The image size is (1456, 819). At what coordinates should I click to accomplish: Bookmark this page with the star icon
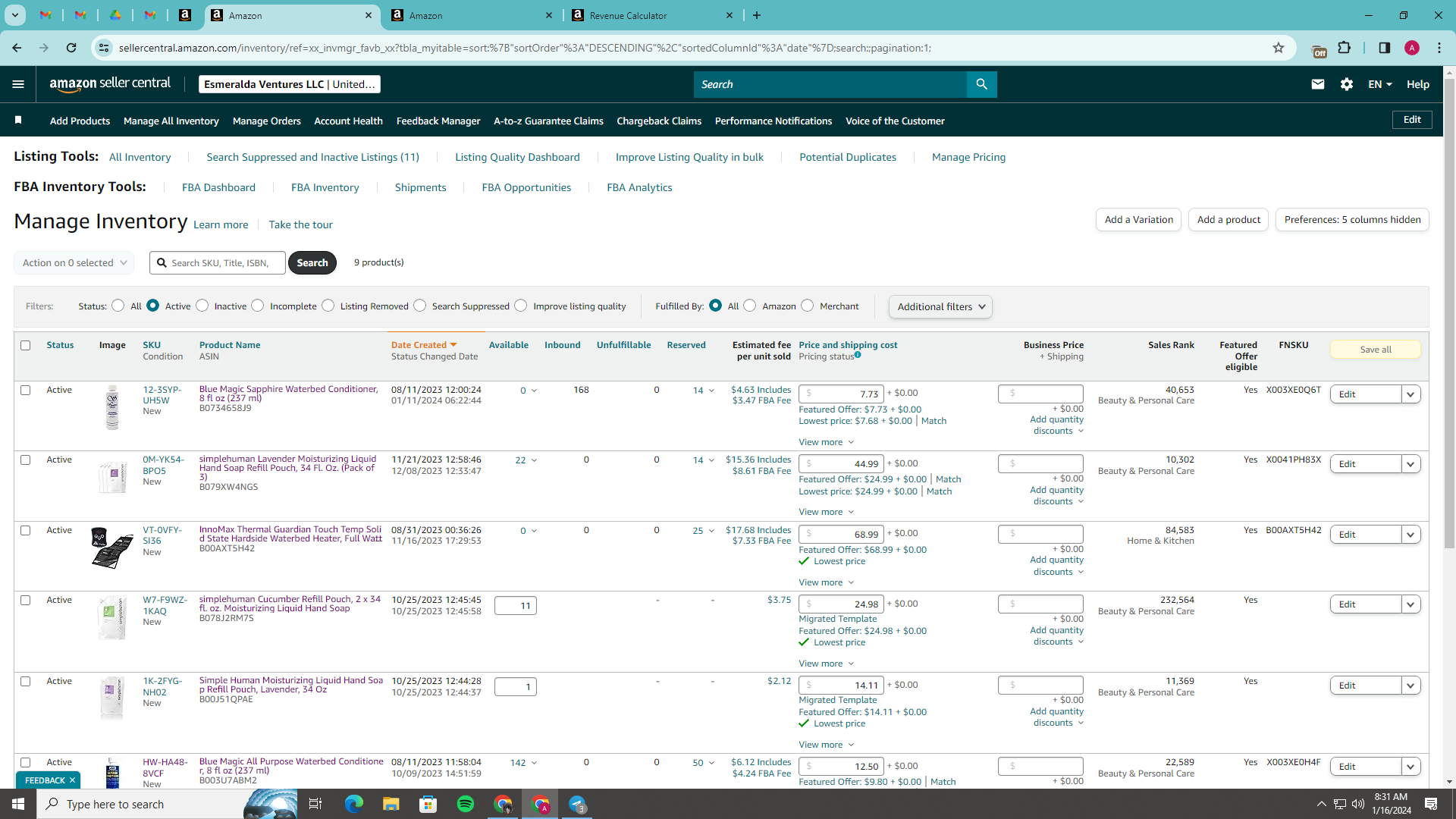[1279, 48]
